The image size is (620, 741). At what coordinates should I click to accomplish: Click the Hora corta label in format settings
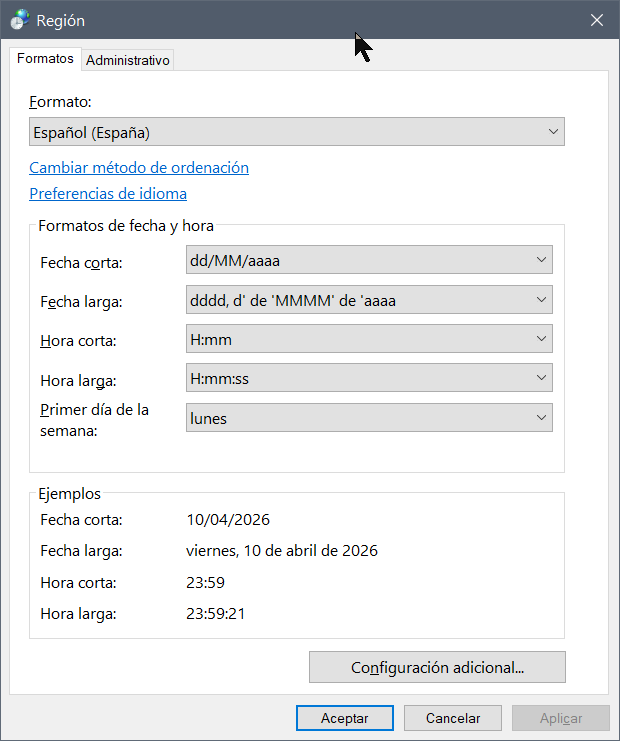click(x=78, y=341)
